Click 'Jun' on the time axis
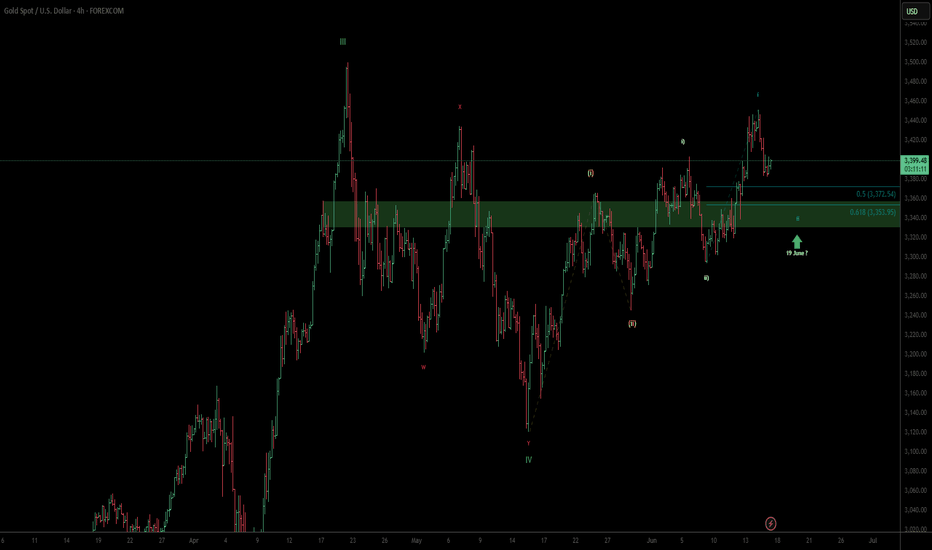 [651, 540]
